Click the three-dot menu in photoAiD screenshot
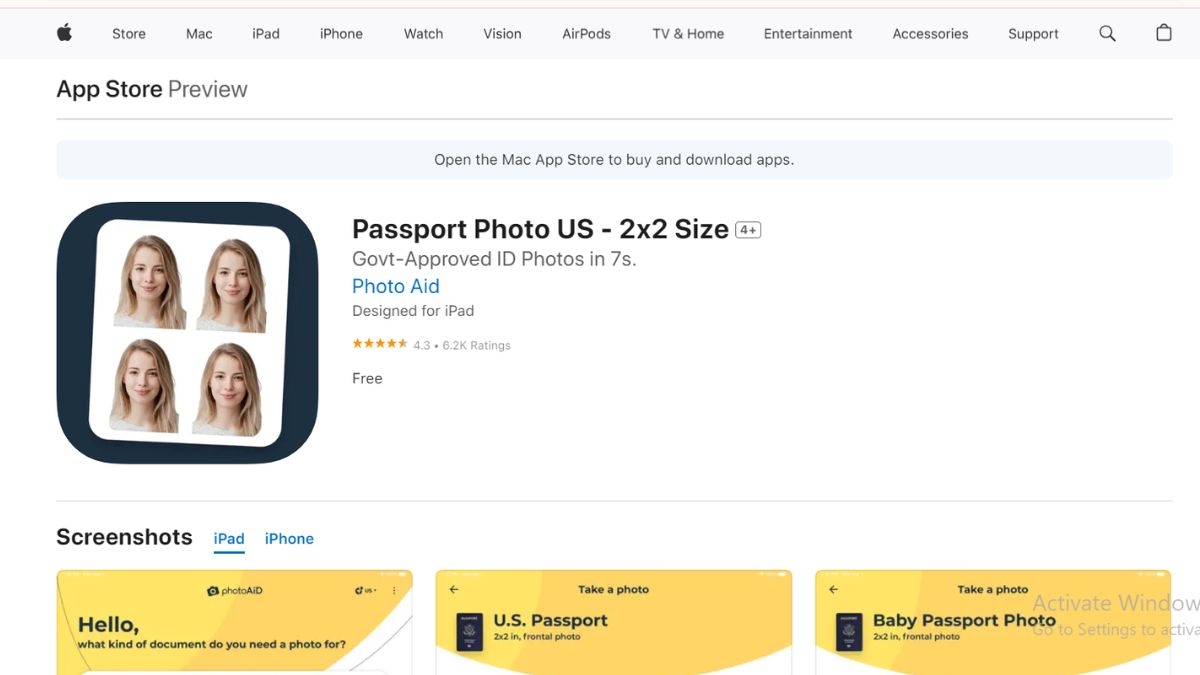This screenshot has height=675, width=1200. pyautogui.click(x=394, y=591)
